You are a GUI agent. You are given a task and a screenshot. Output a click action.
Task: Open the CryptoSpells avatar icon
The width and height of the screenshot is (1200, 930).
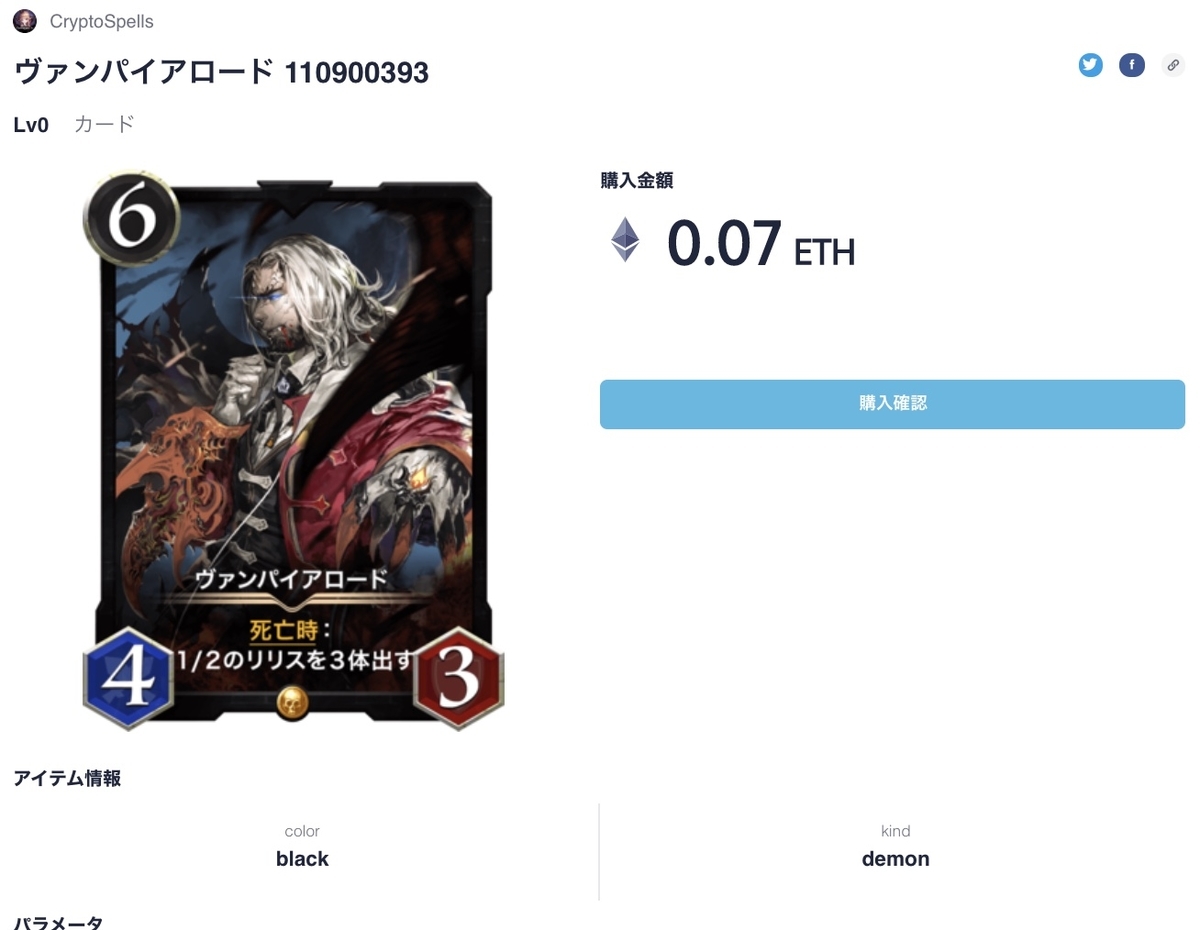coord(25,20)
